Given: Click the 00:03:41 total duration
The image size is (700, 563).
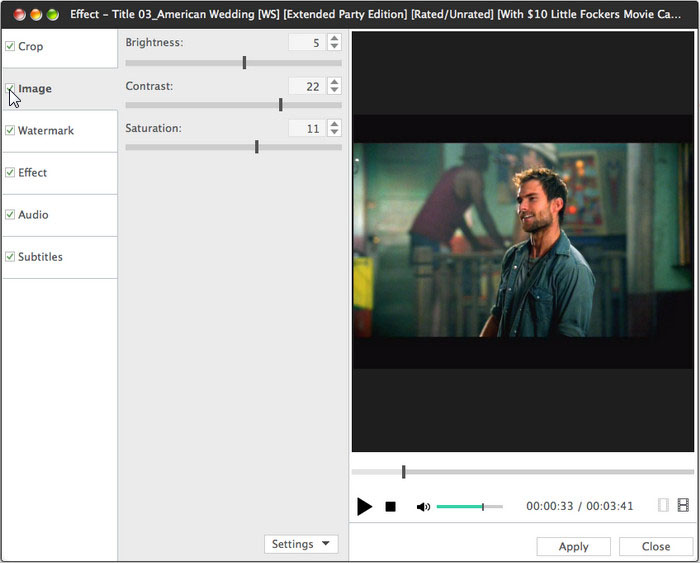Looking at the screenshot, I should 609,506.
